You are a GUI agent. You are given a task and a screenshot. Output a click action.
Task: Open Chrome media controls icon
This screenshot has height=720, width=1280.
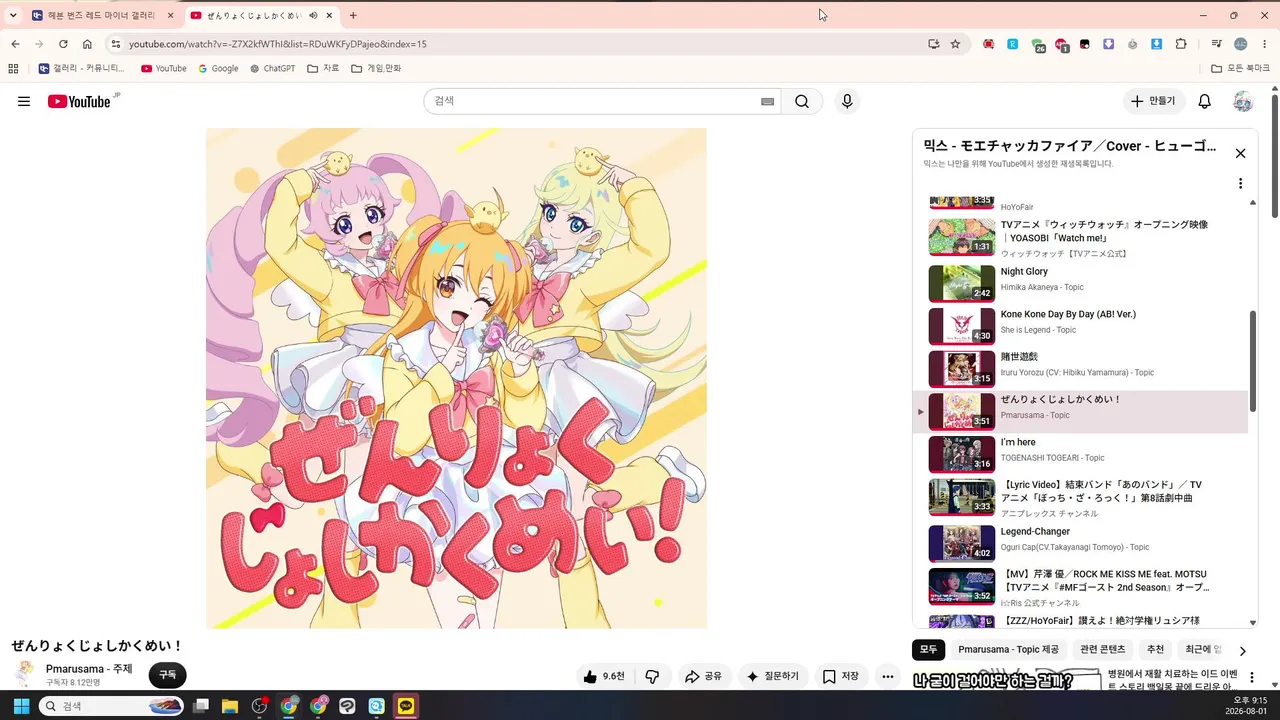click(x=1216, y=44)
